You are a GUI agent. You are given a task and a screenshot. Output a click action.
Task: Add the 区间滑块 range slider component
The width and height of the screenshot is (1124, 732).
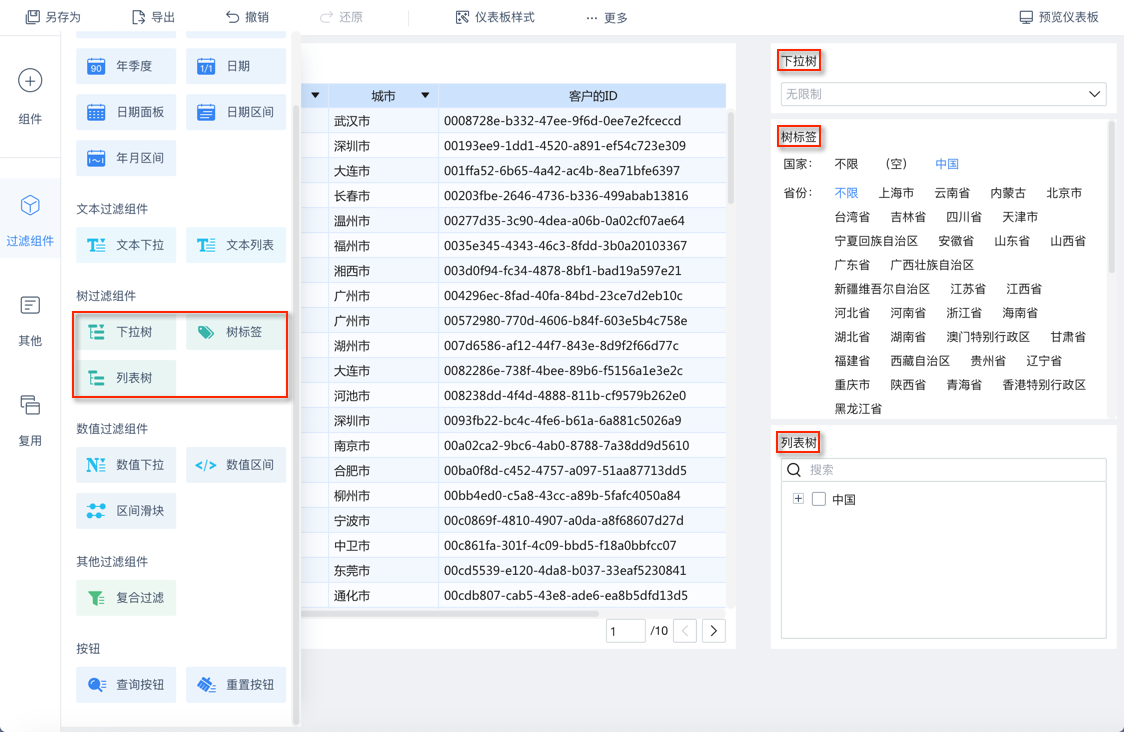[126, 511]
